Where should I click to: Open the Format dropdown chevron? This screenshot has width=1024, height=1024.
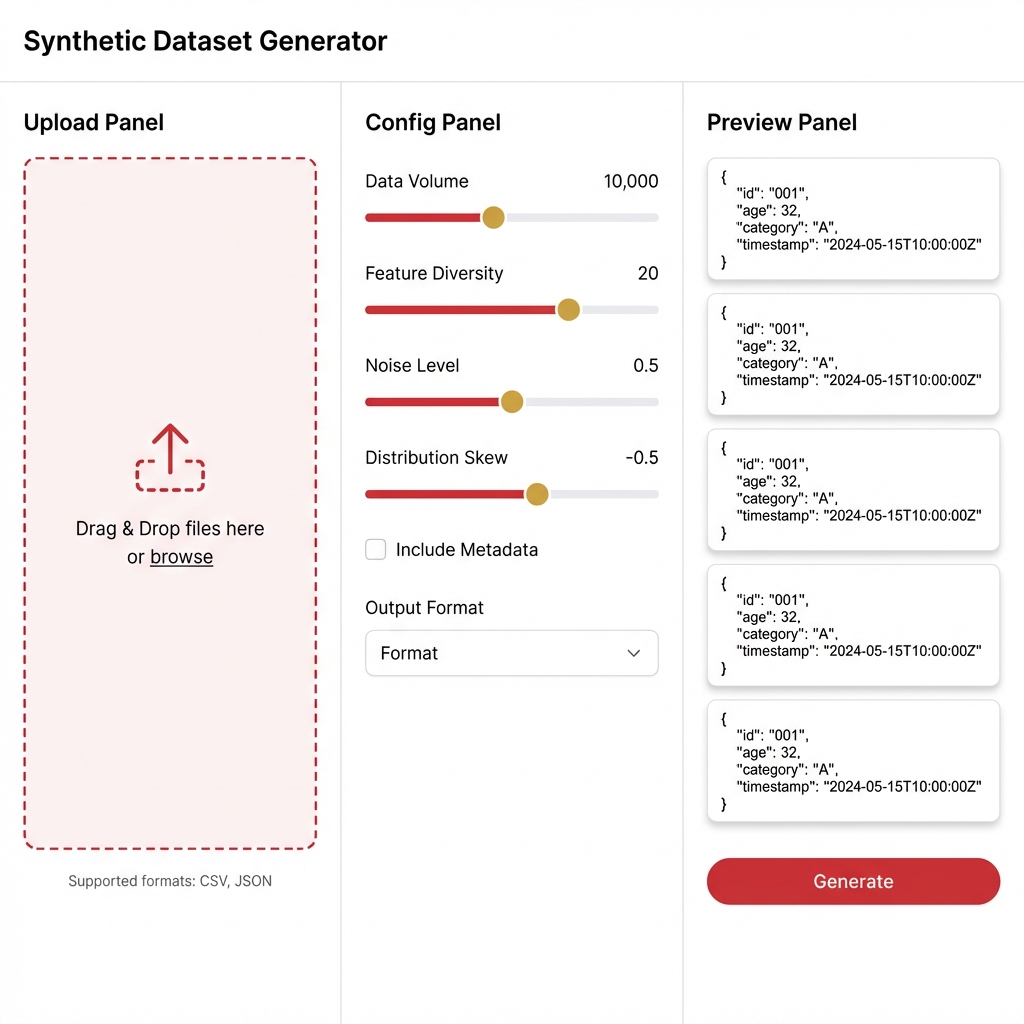(633, 653)
